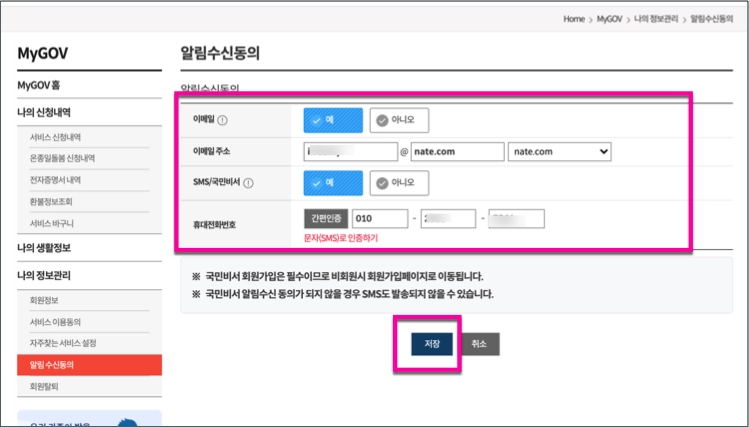Open 회원정보 in sidebar
Image resolution: width=749 pixels, height=427 pixels.
click(44, 300)
